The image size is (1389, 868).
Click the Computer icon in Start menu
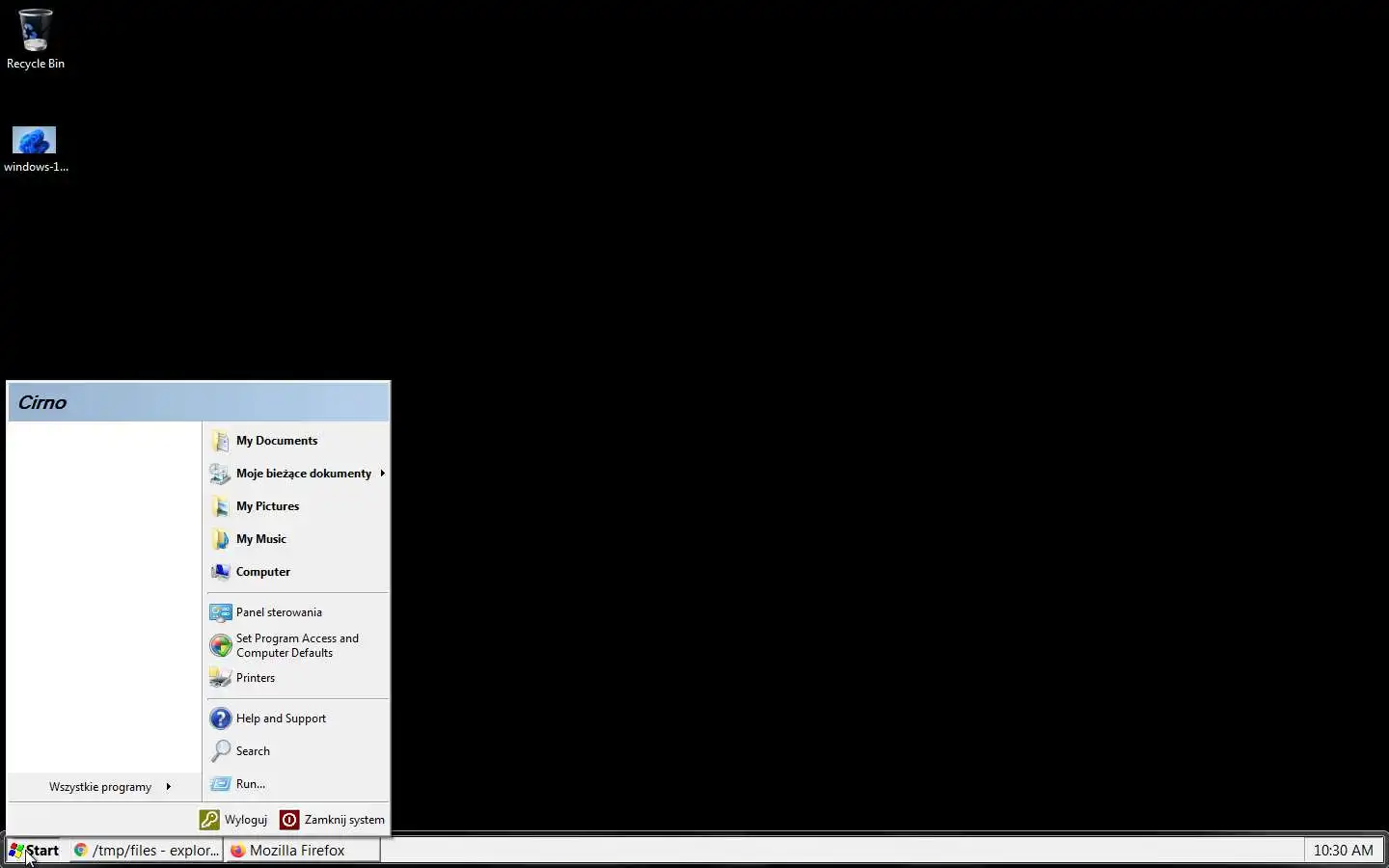click(x=220, y=572)
